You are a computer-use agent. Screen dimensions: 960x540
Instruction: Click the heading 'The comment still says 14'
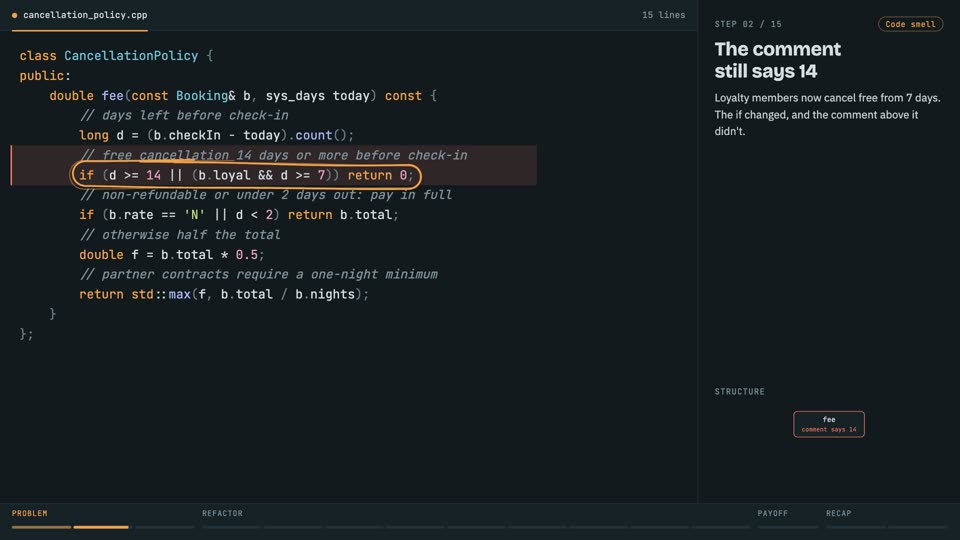pos(778,60)
